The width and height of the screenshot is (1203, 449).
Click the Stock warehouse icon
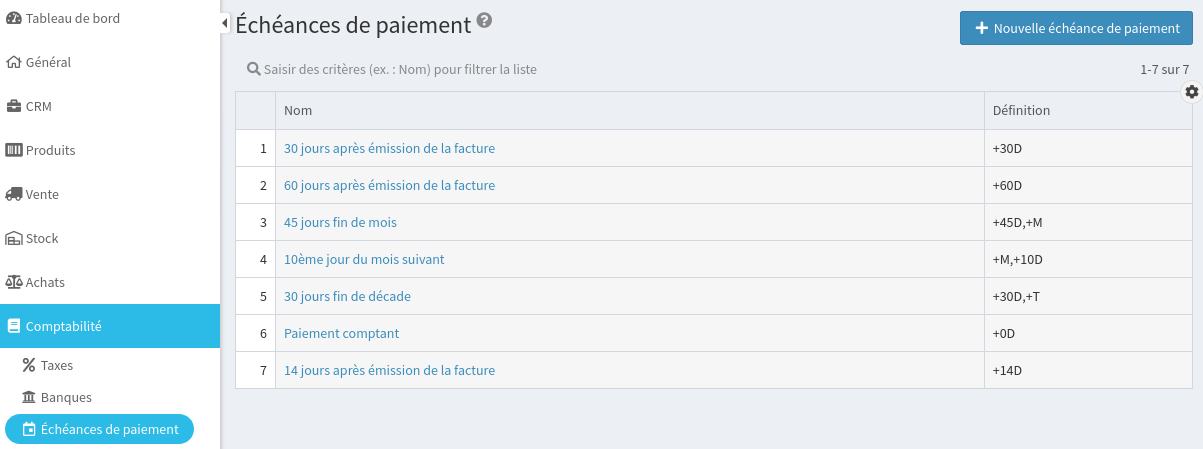point(14,239)
